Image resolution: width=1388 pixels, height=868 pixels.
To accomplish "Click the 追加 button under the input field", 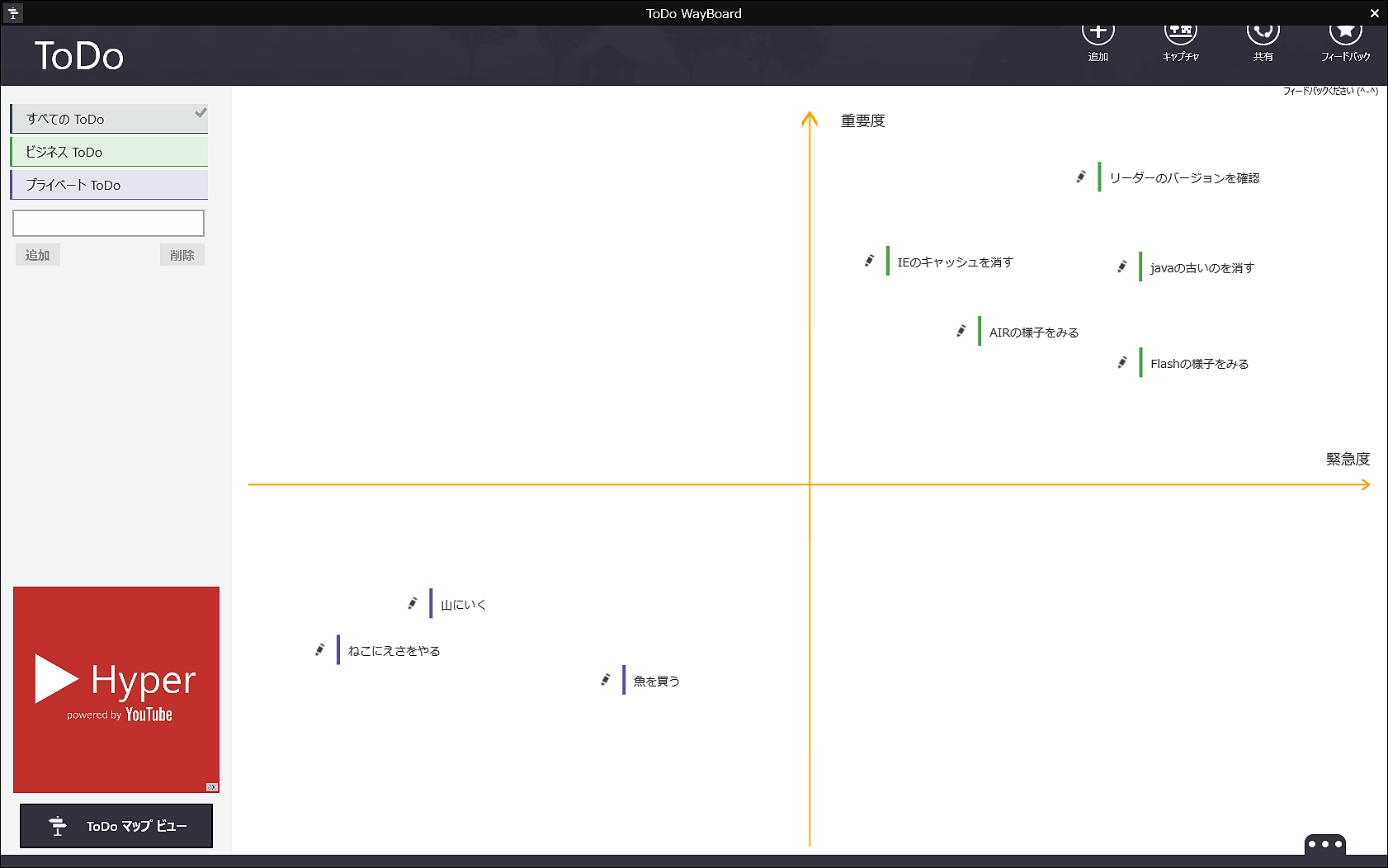I will pos(37,255).
